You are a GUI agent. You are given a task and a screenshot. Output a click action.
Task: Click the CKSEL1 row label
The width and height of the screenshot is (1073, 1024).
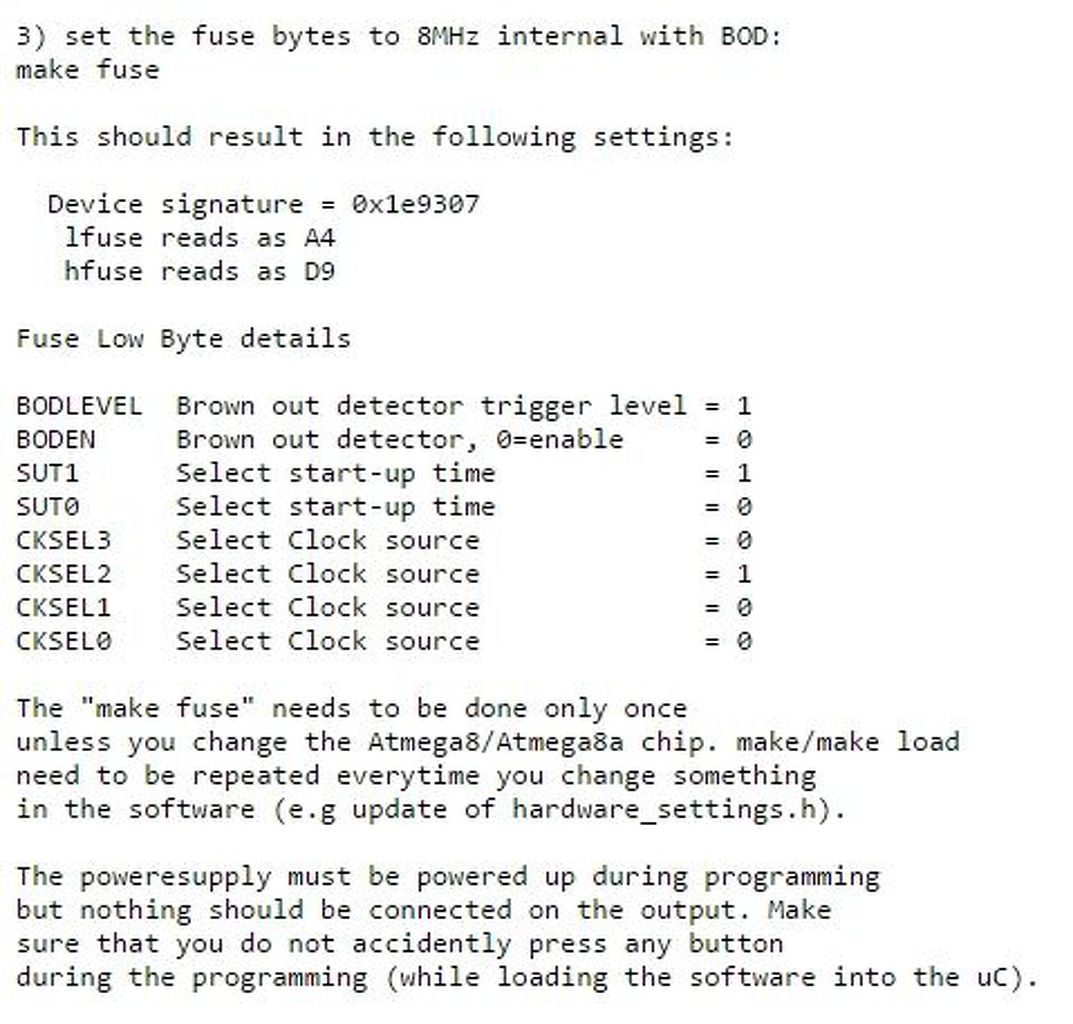click(63, 607)
